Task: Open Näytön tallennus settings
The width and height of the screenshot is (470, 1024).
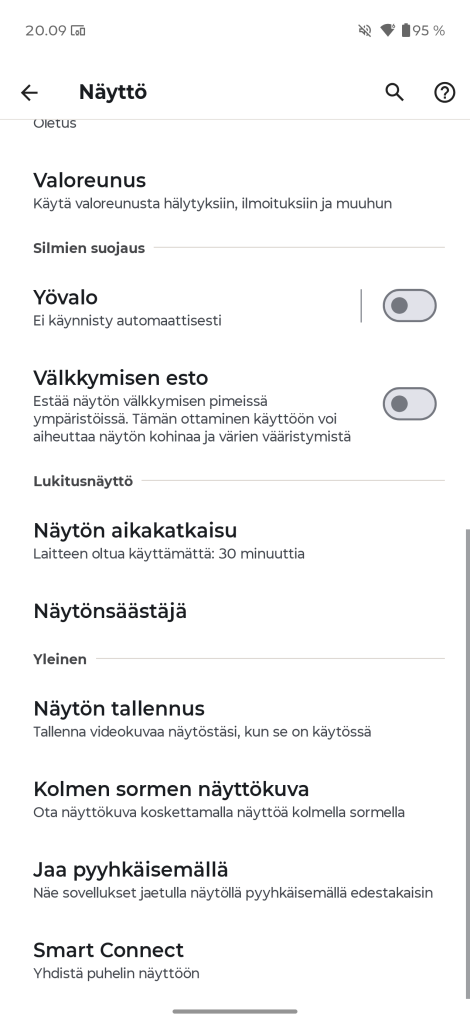Action: point(235,718)
